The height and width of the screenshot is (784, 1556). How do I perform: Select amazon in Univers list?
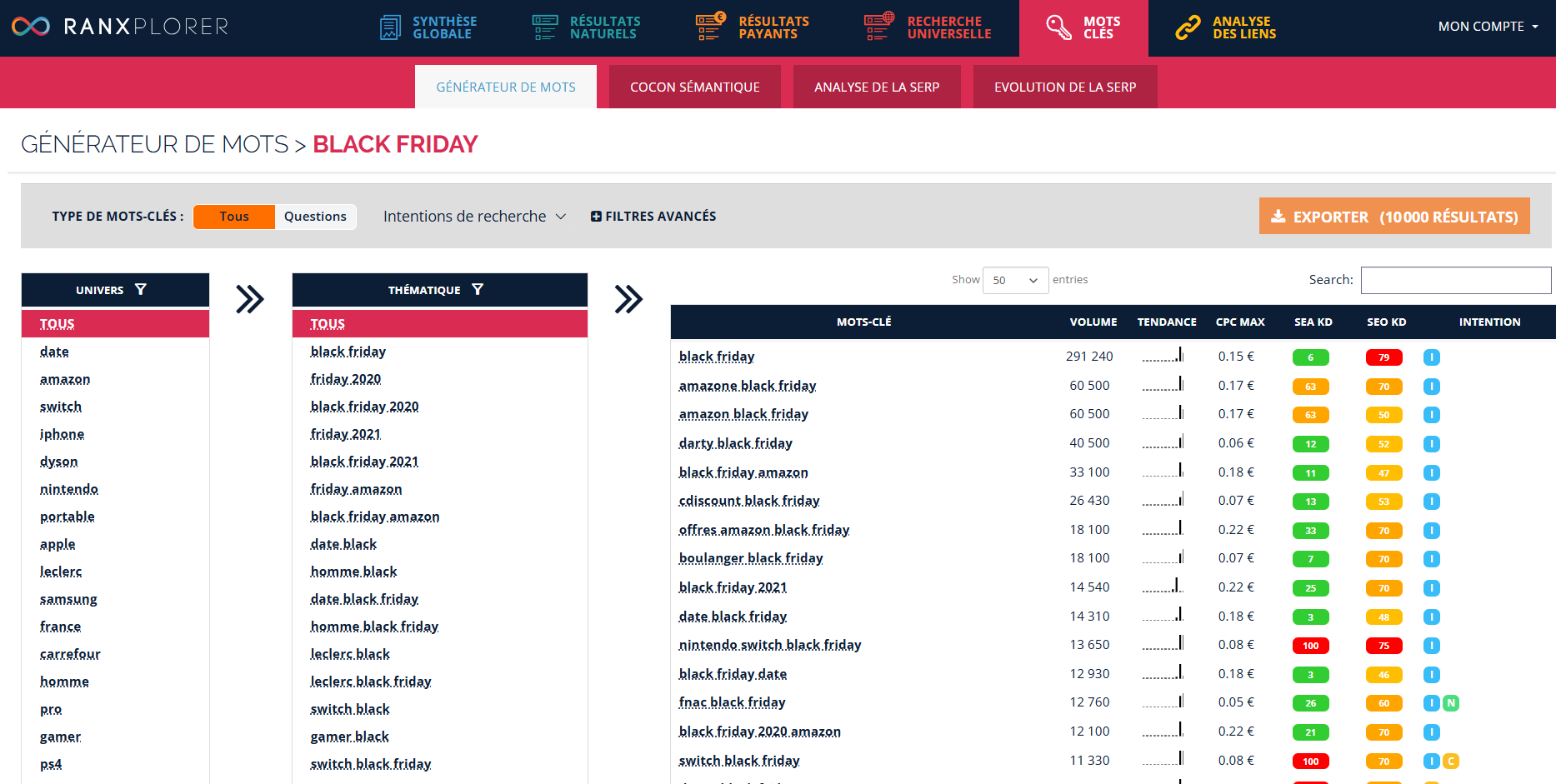(x=65, y=379)
